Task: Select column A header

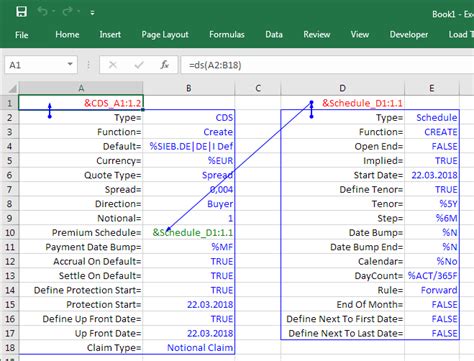Action: click(x=81, y=88)
